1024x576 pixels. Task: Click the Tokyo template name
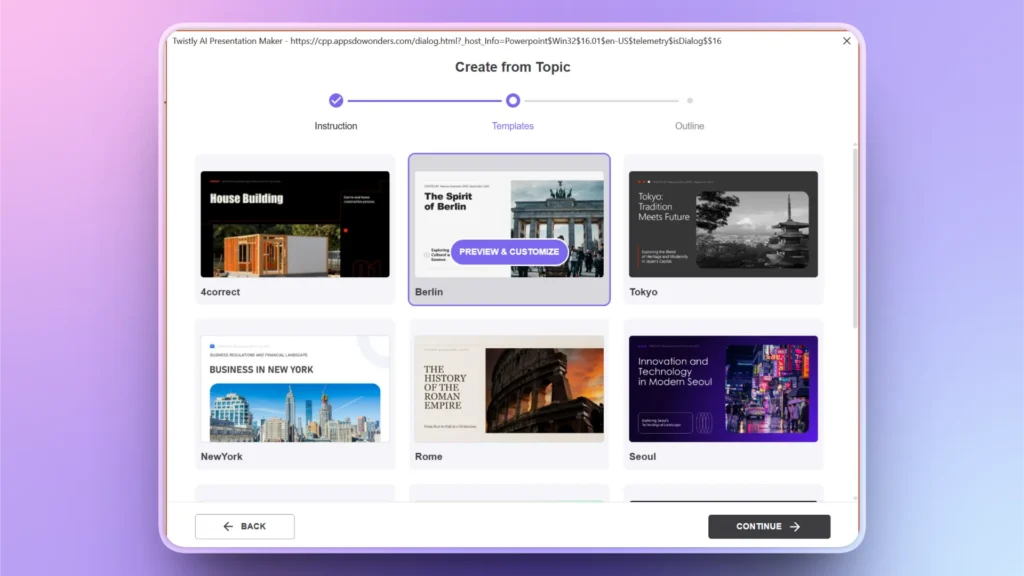click(643, 292)
